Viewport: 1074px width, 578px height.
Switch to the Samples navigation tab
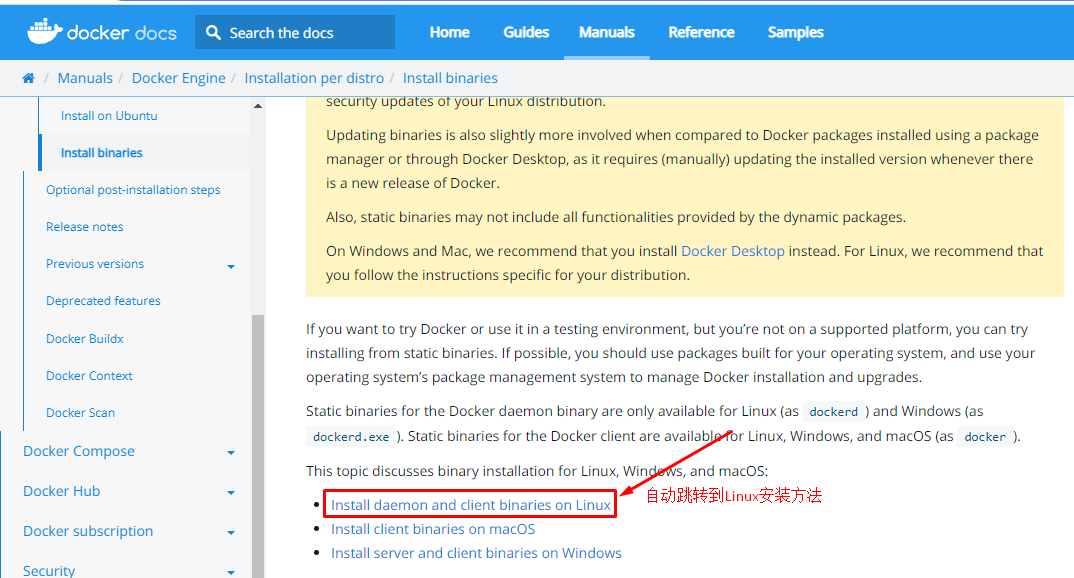795,32
